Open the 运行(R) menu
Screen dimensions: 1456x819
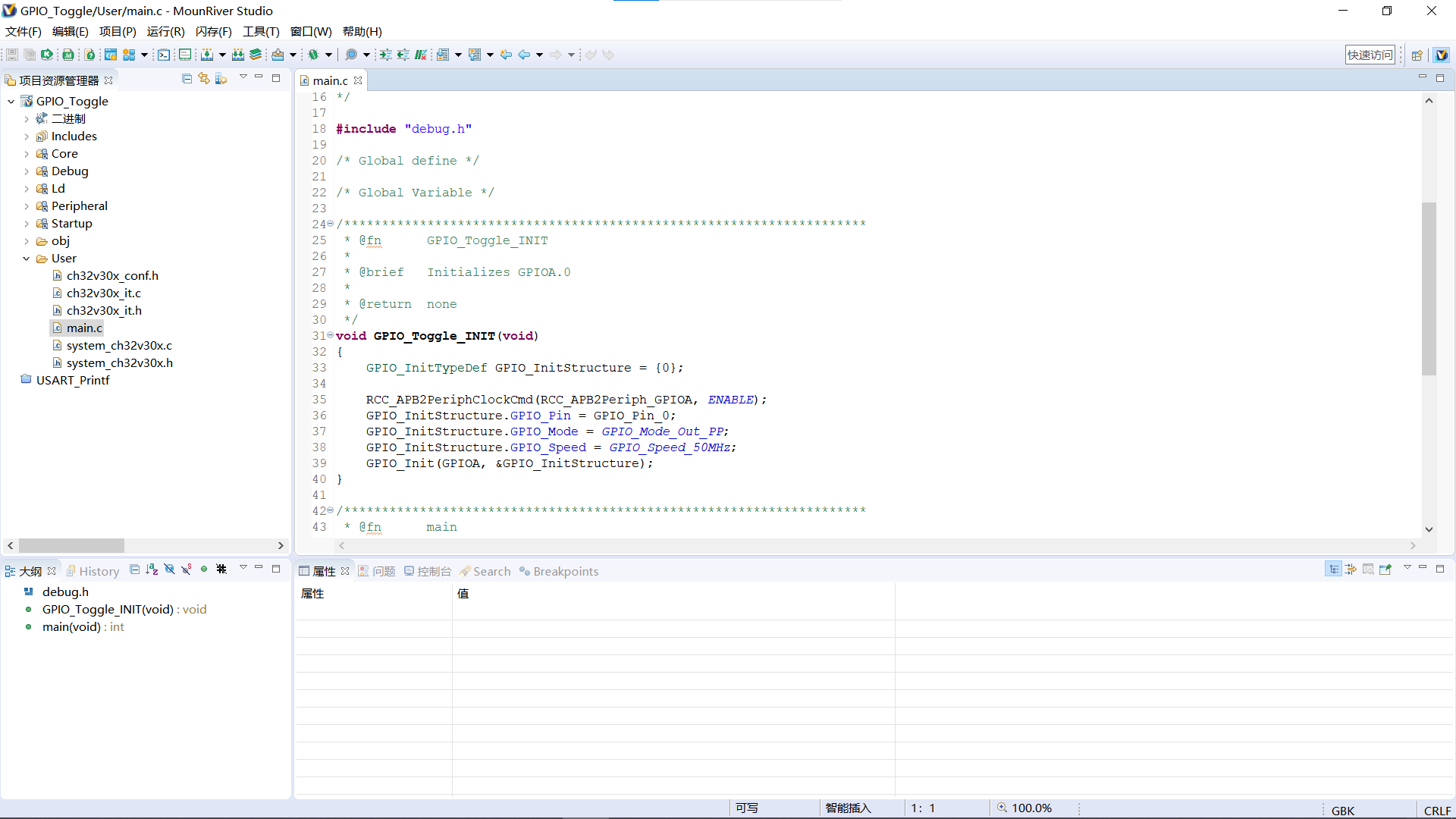[x=165, y=32]
